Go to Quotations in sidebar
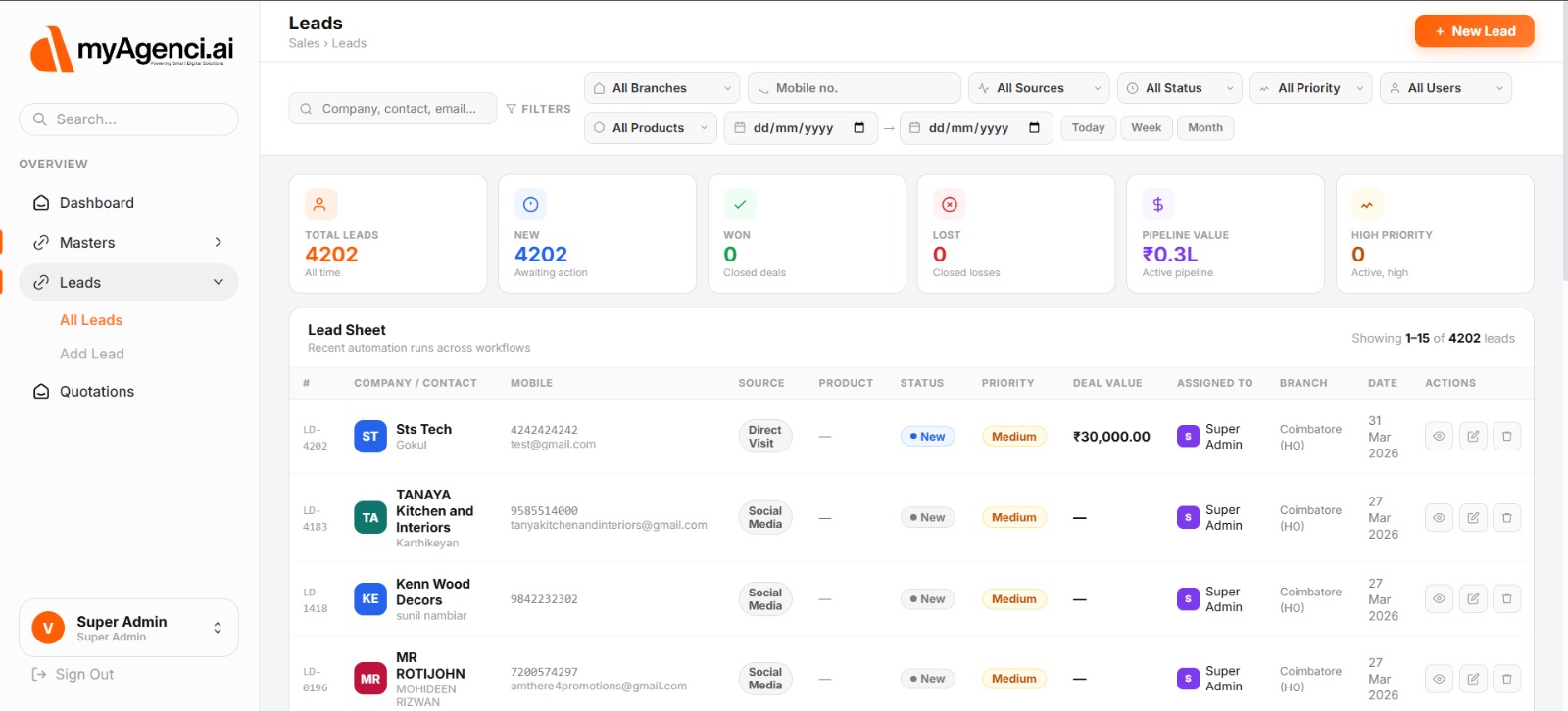Image resolution: width=1568 pixels, height=711 pixels. (x=96, y=392)
